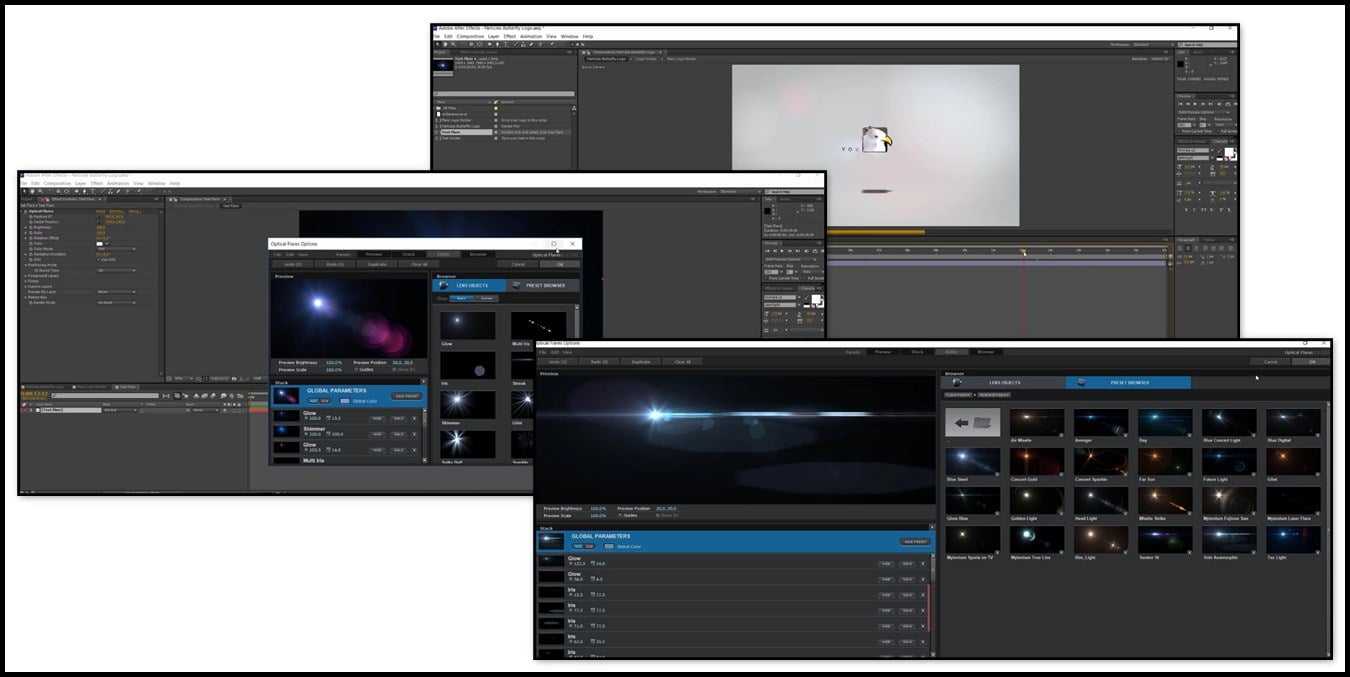Choose the Golden Light preset thumbnail
1350x677 pixels.
1037,501
